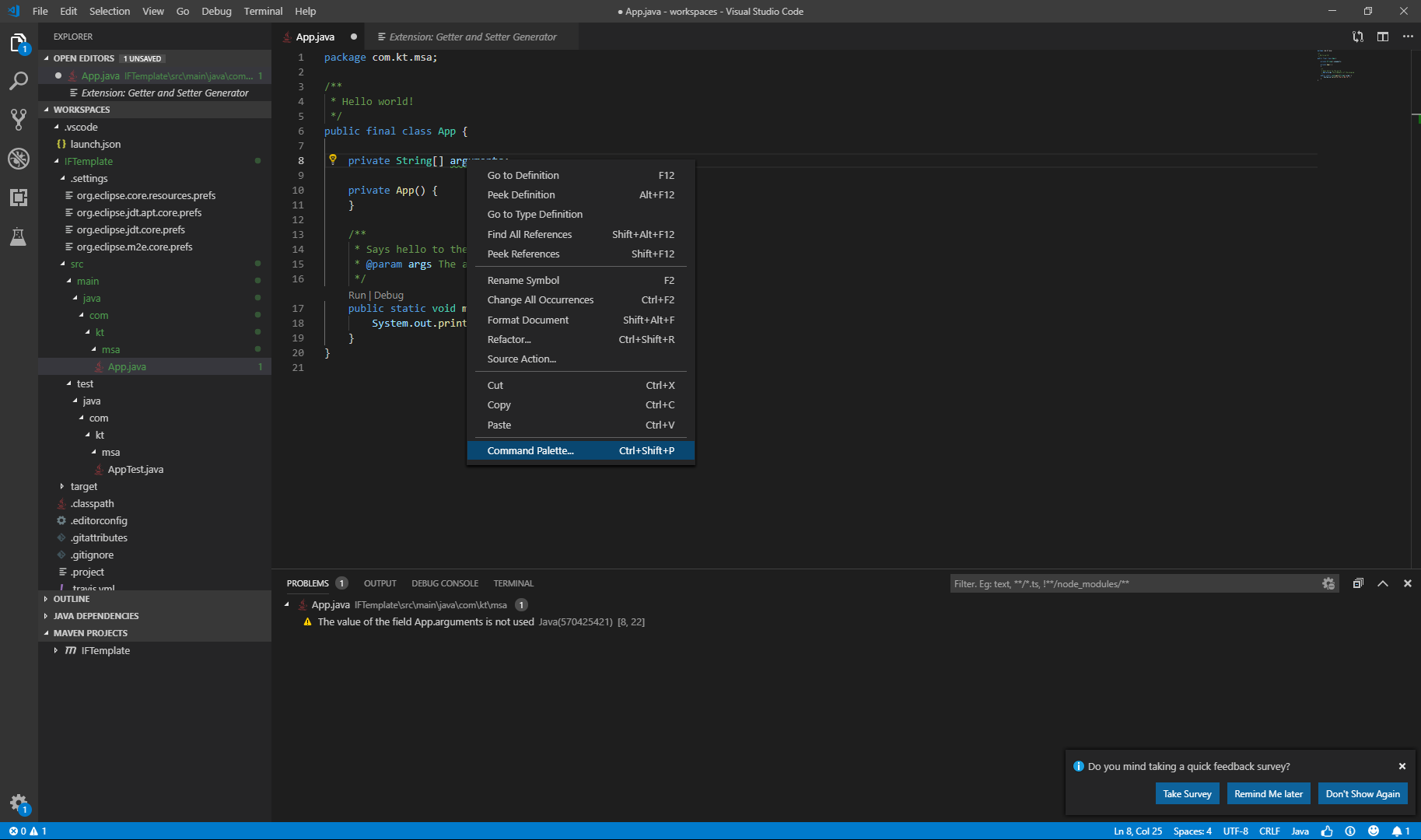Choose Format Document from context menu

(580, 320)
